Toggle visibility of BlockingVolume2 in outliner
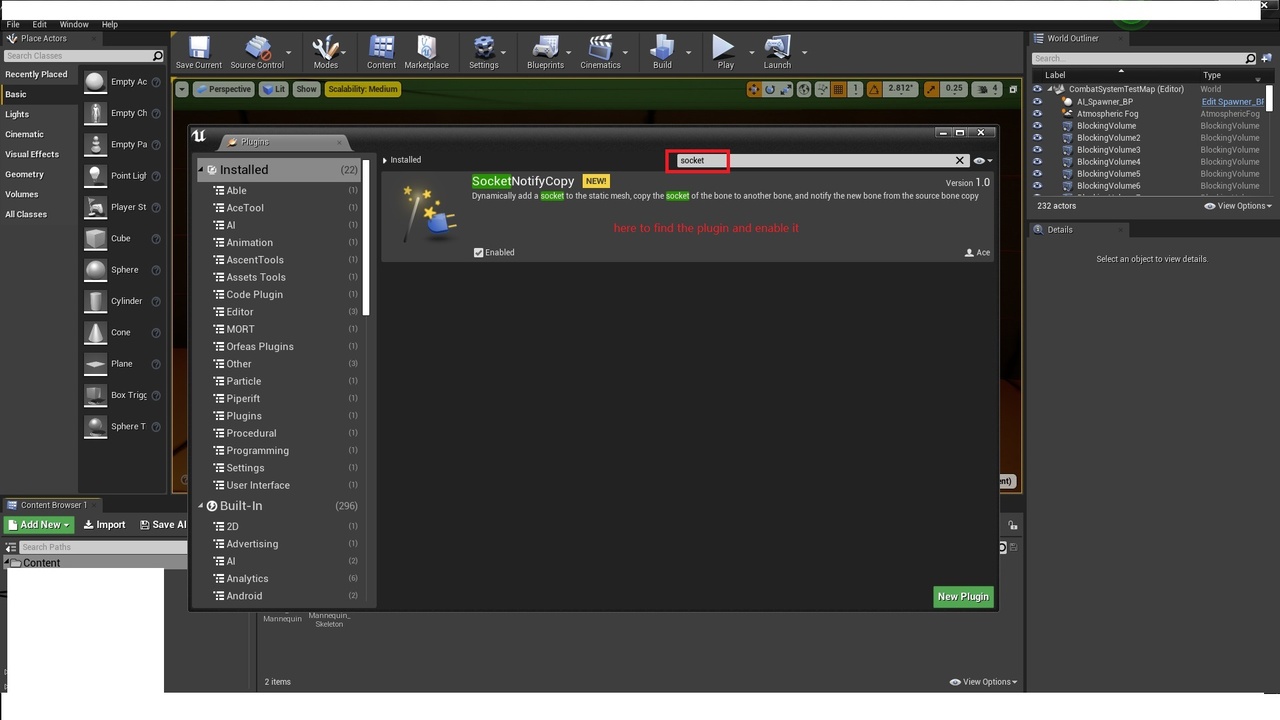 click(x=1037, y=138)
